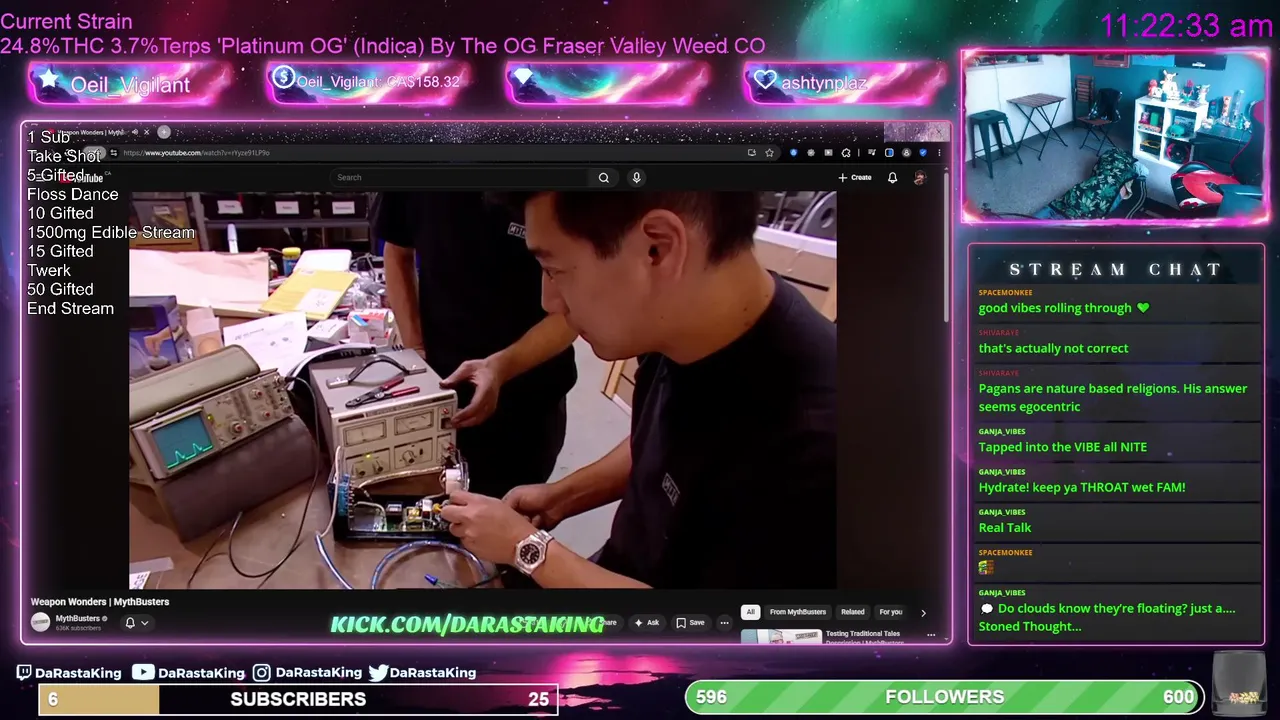
Task: Click chat message 'good vibes rolling through'
Action: 1064,308
